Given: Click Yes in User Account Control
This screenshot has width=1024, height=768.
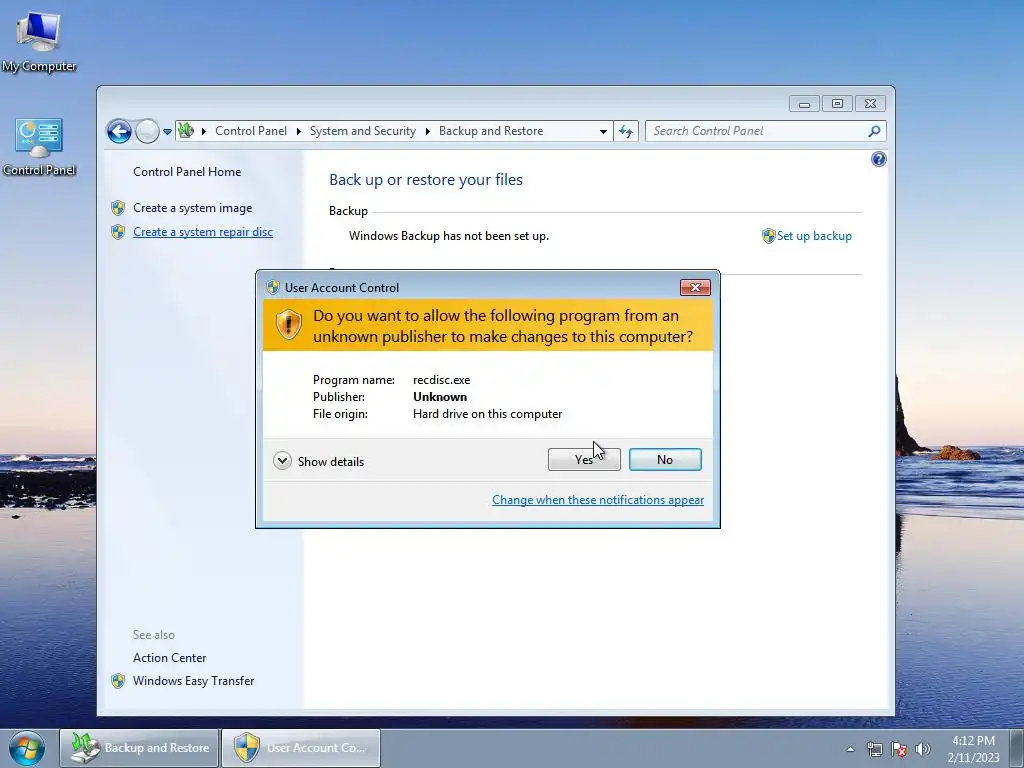Looking at the screenshot, I should coord(584,459).
